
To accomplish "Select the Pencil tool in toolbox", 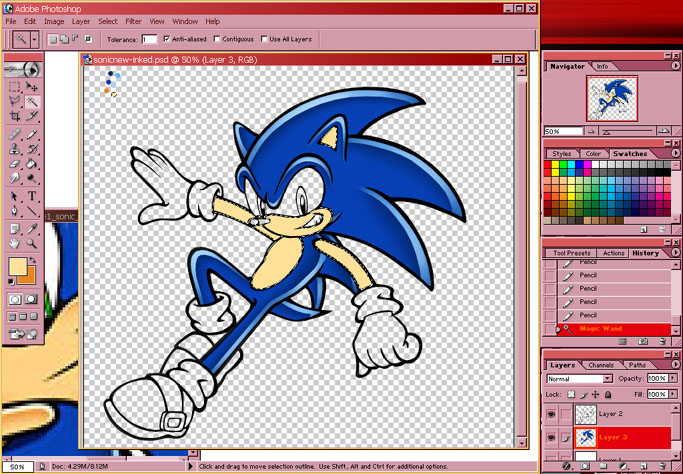I will pyautogui.click(x=31, y=134).
